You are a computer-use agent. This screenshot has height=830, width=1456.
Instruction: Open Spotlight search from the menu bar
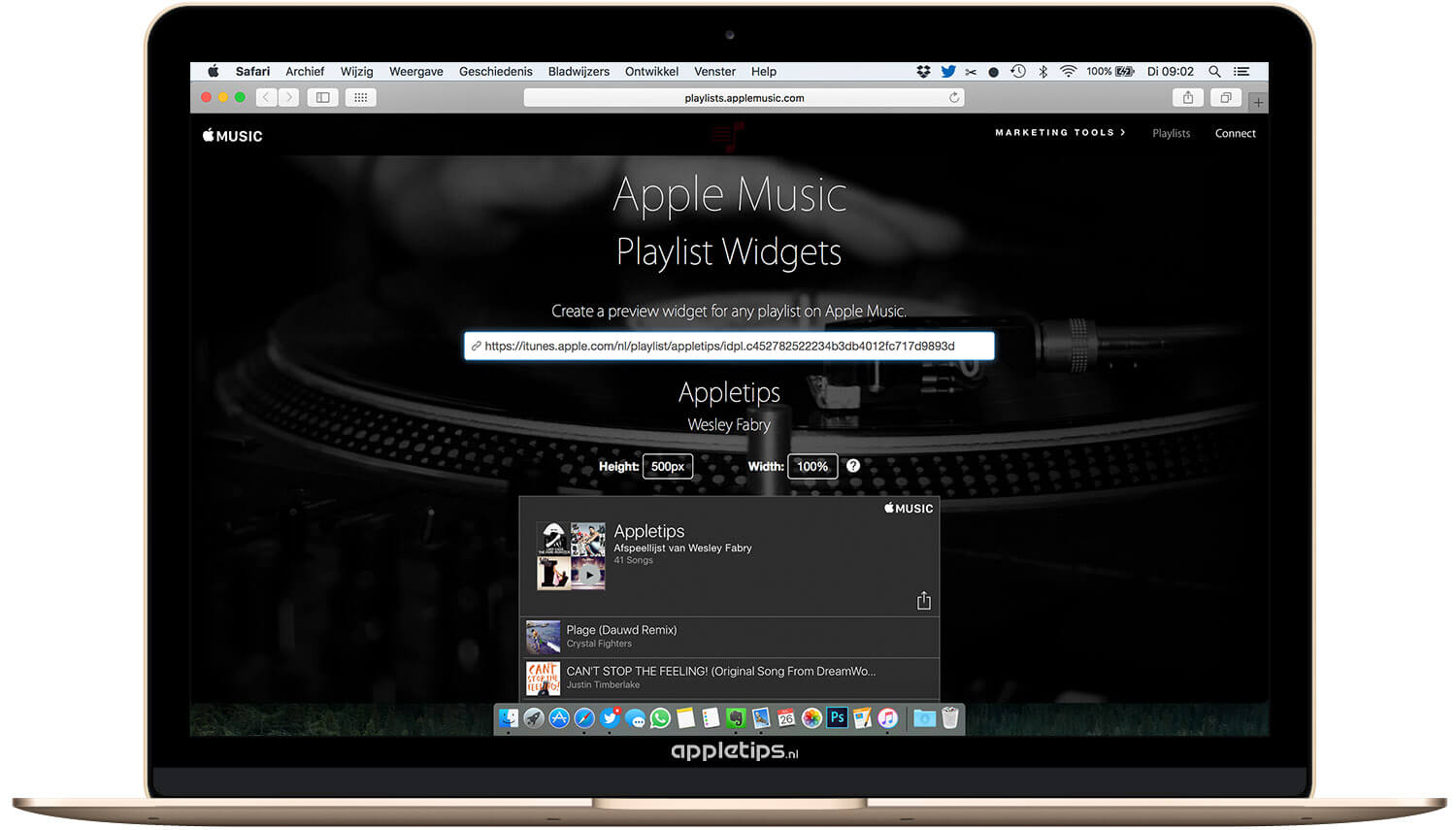tap(1214, 71)
